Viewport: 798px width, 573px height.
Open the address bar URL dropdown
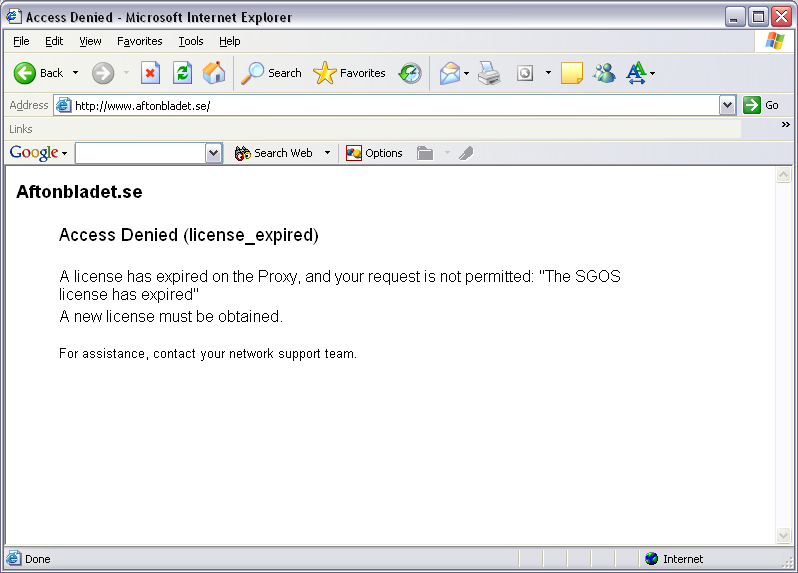click(x=728, y=105)
